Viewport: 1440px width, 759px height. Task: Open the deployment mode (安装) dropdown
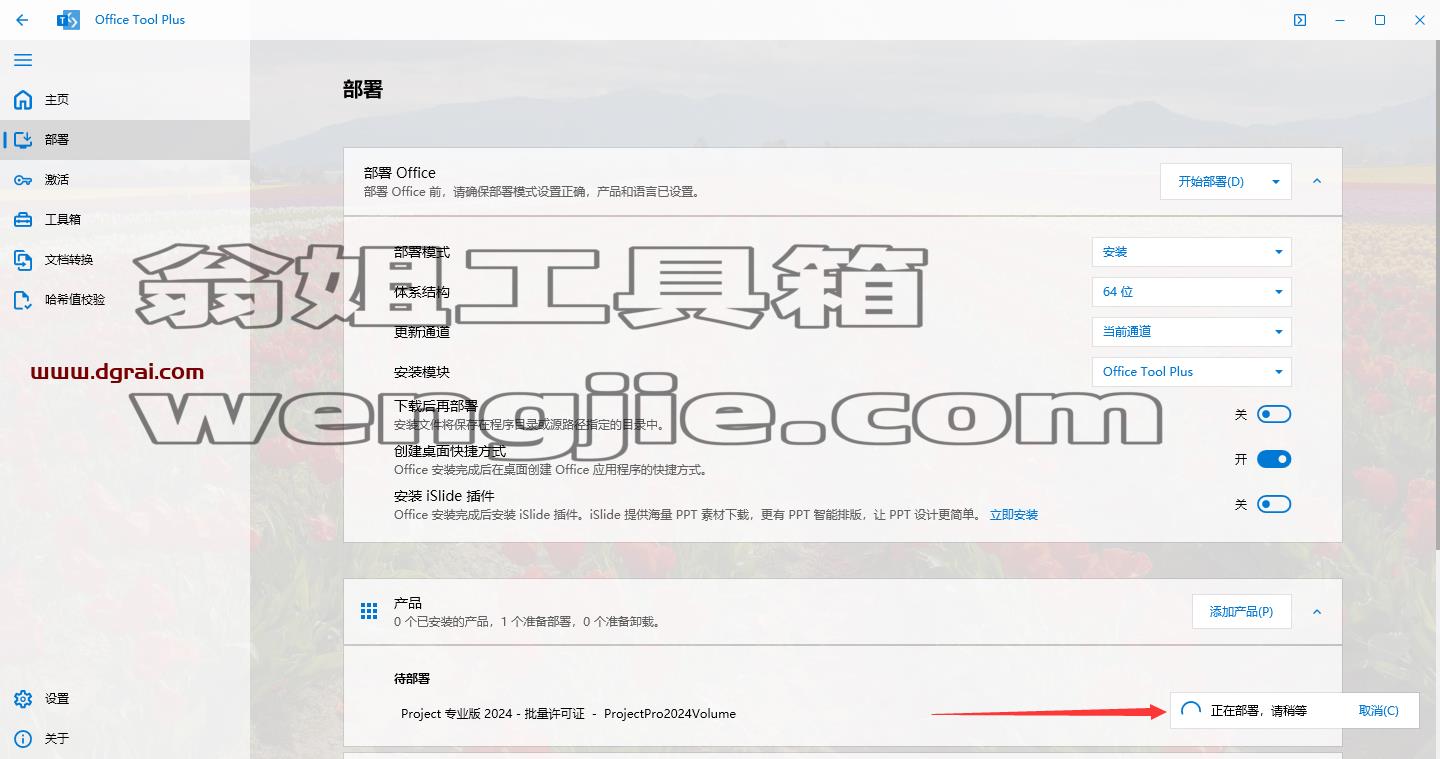[1191, 252]
